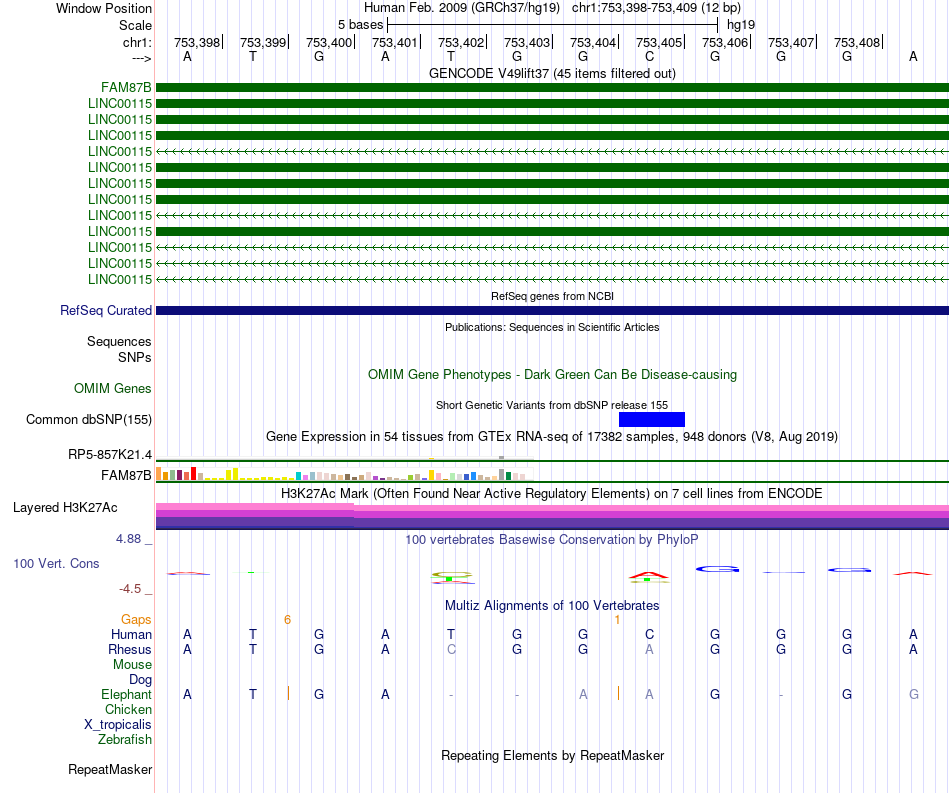Click the Sequences track label

(119, 342)
